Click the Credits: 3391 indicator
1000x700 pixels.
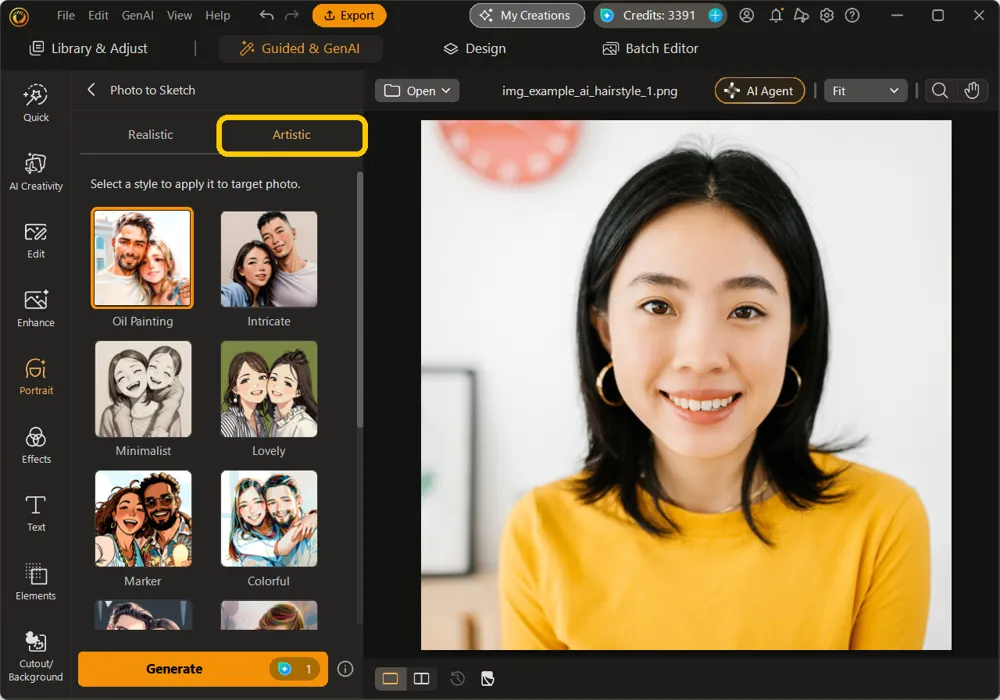tap(659, 15)
